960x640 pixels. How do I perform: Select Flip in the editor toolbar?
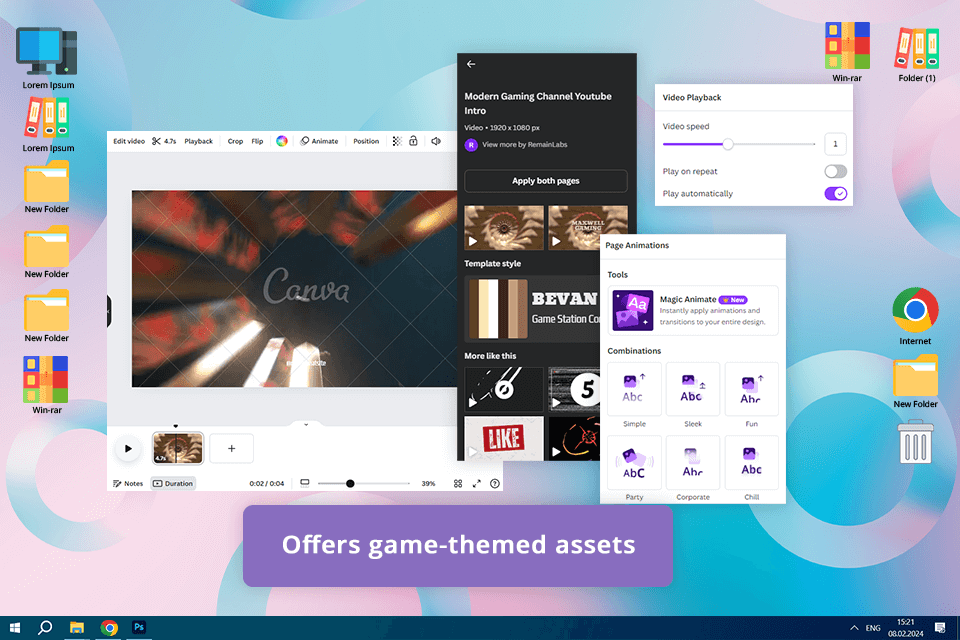coord(257,141)
